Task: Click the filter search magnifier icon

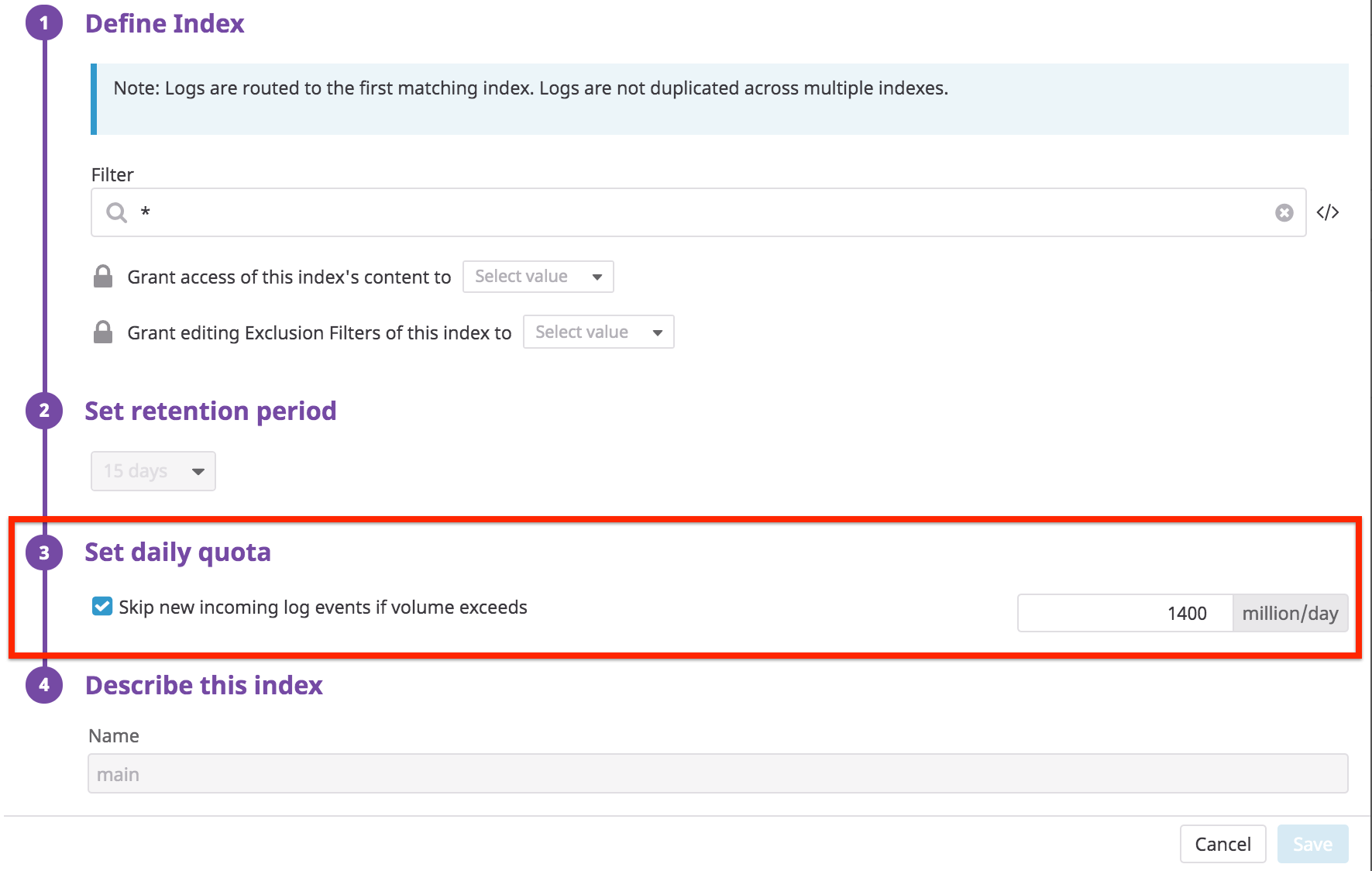Action: pyautogui.click(x=117, y=212)
